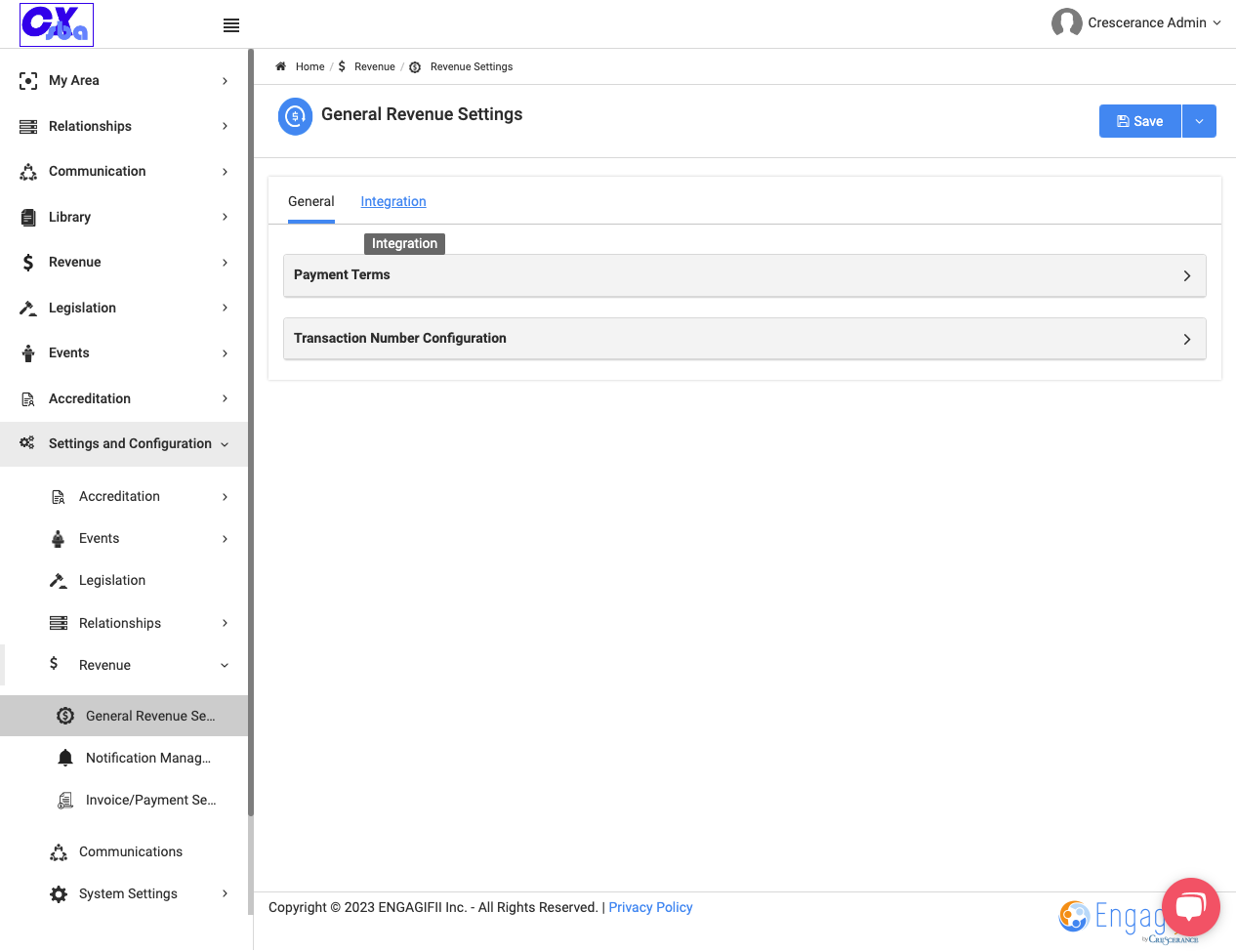Go to Home breadcrumb link
Image resolution: width=1236 pixels, height=952 pixels.
pos(309,66)
